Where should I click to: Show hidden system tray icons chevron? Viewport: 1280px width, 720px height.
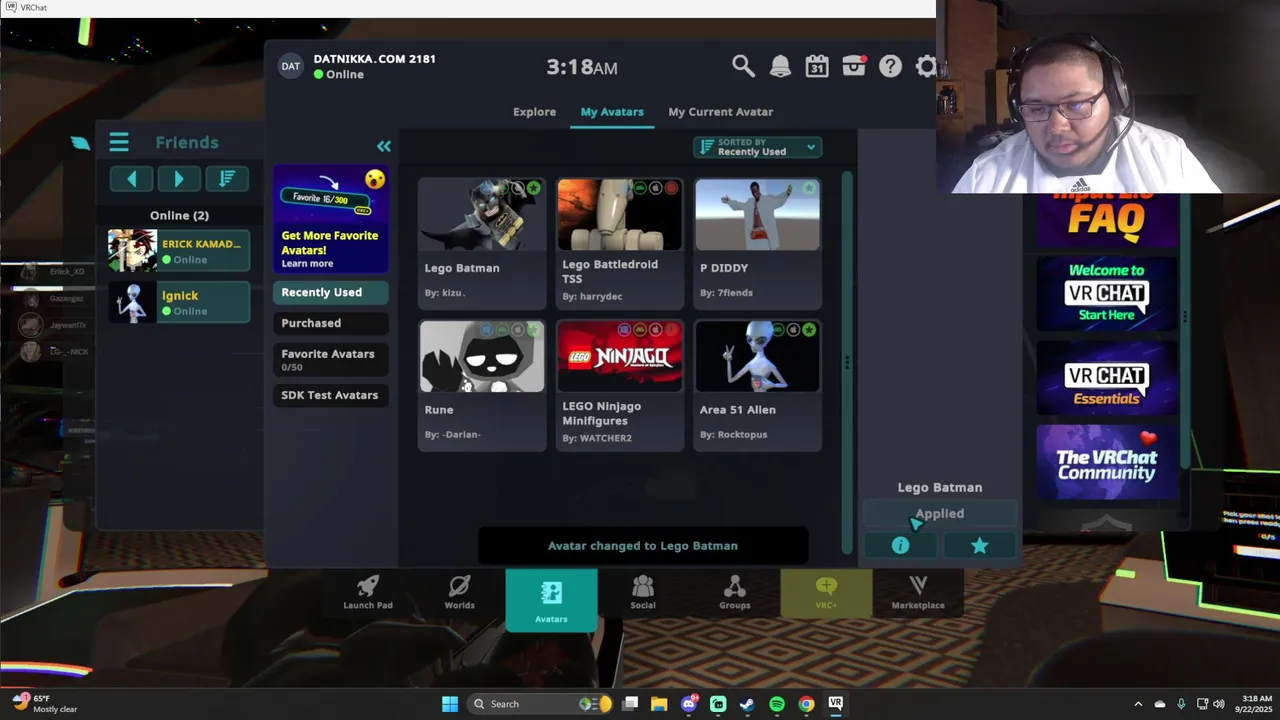(x=1138, y=704)
